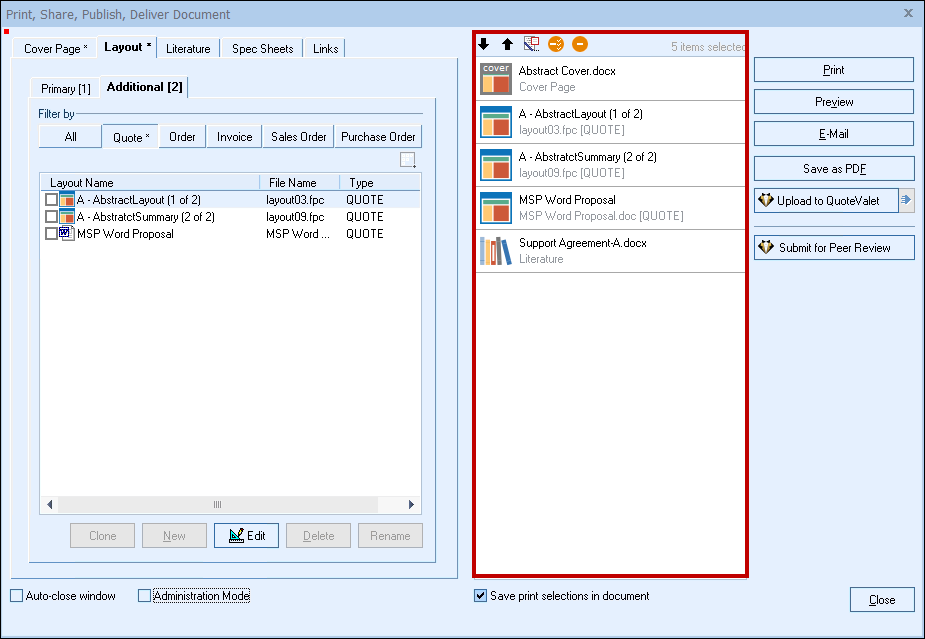925x639 pixels.
Task: Click the move item down arrow icon
Action: coord(484,45)
